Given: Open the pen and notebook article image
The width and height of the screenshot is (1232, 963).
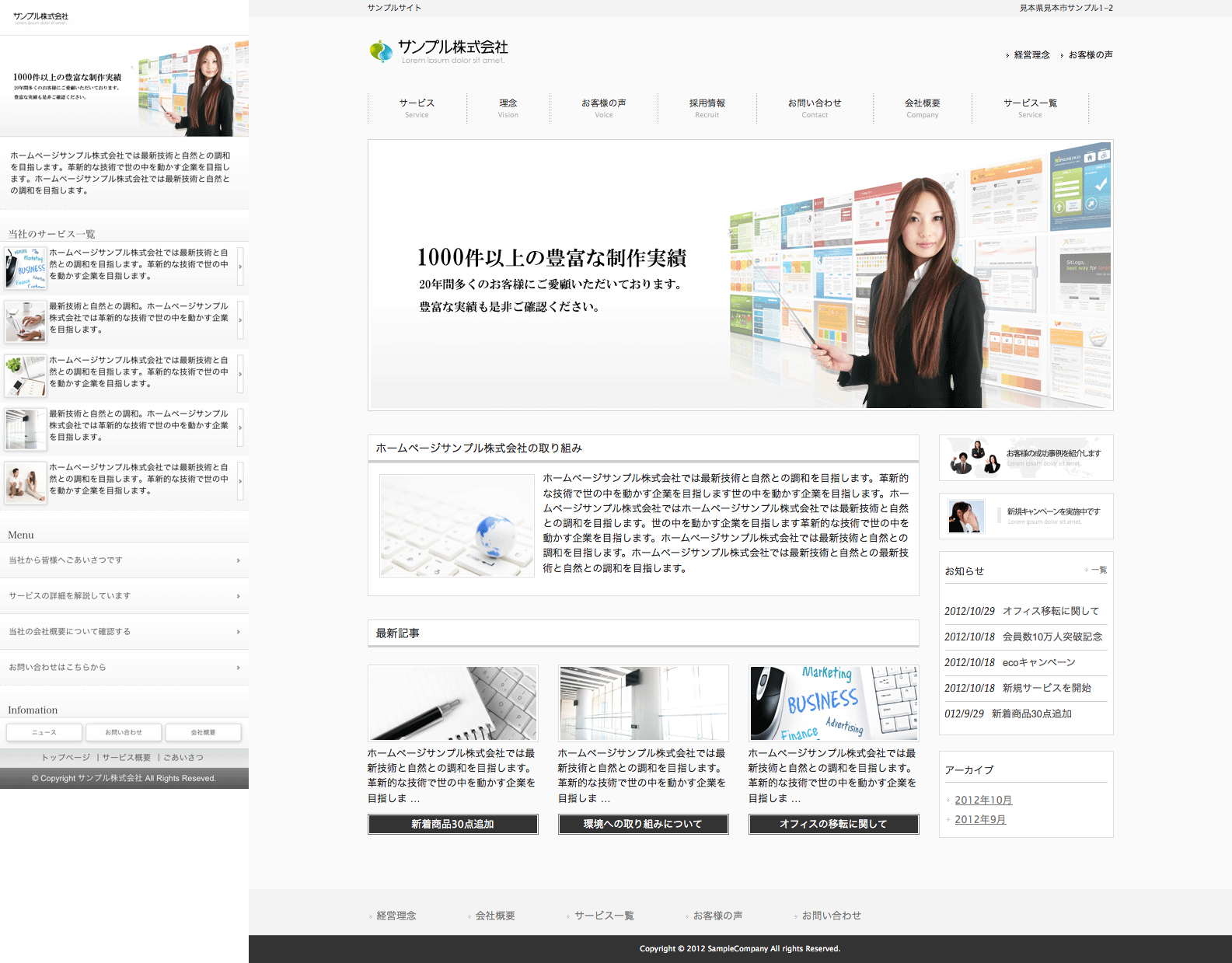Looking at the screenshot, I should (452, 703).
